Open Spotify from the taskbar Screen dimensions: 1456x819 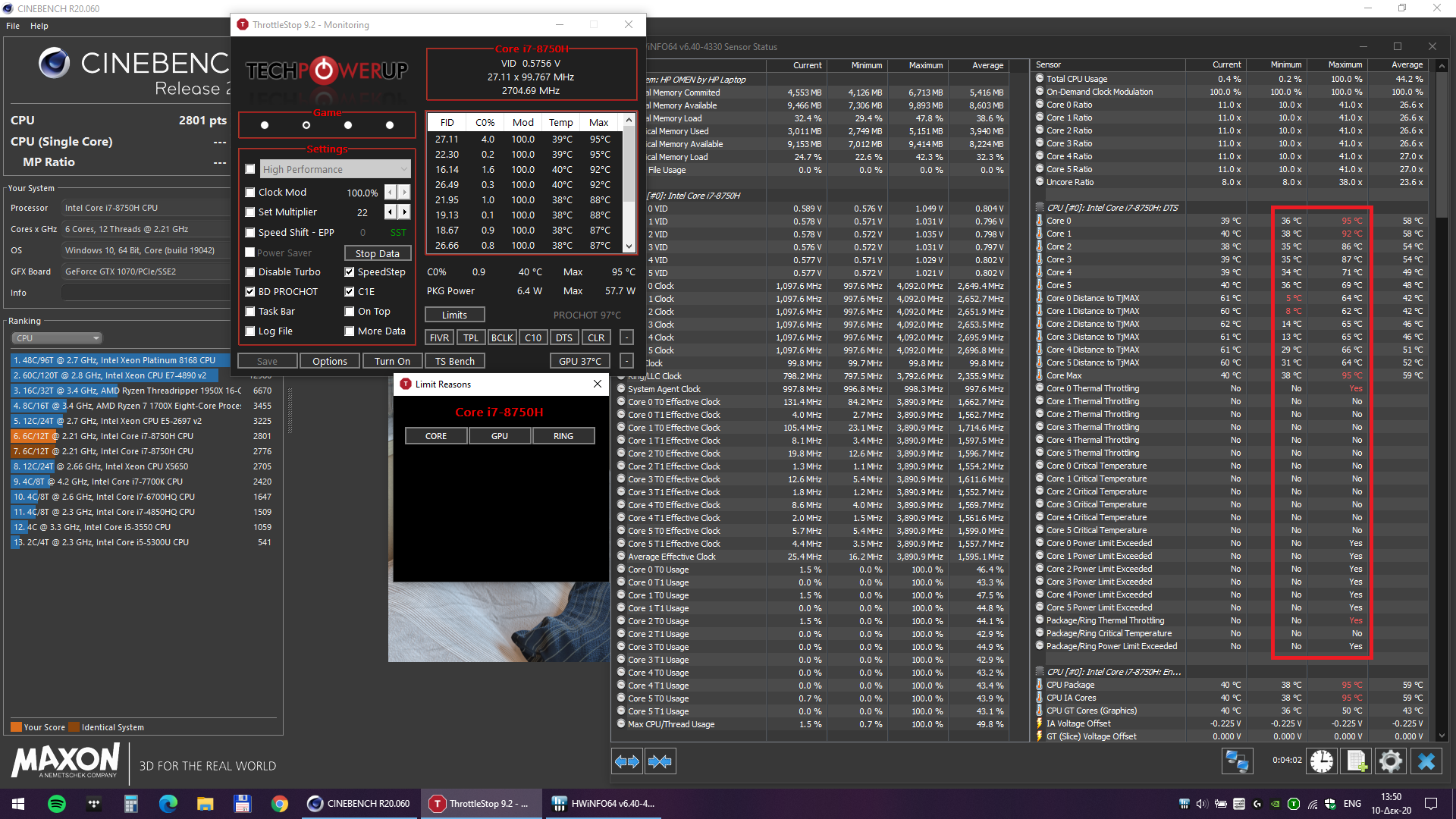pyautogui.click(x=57, y=804)
